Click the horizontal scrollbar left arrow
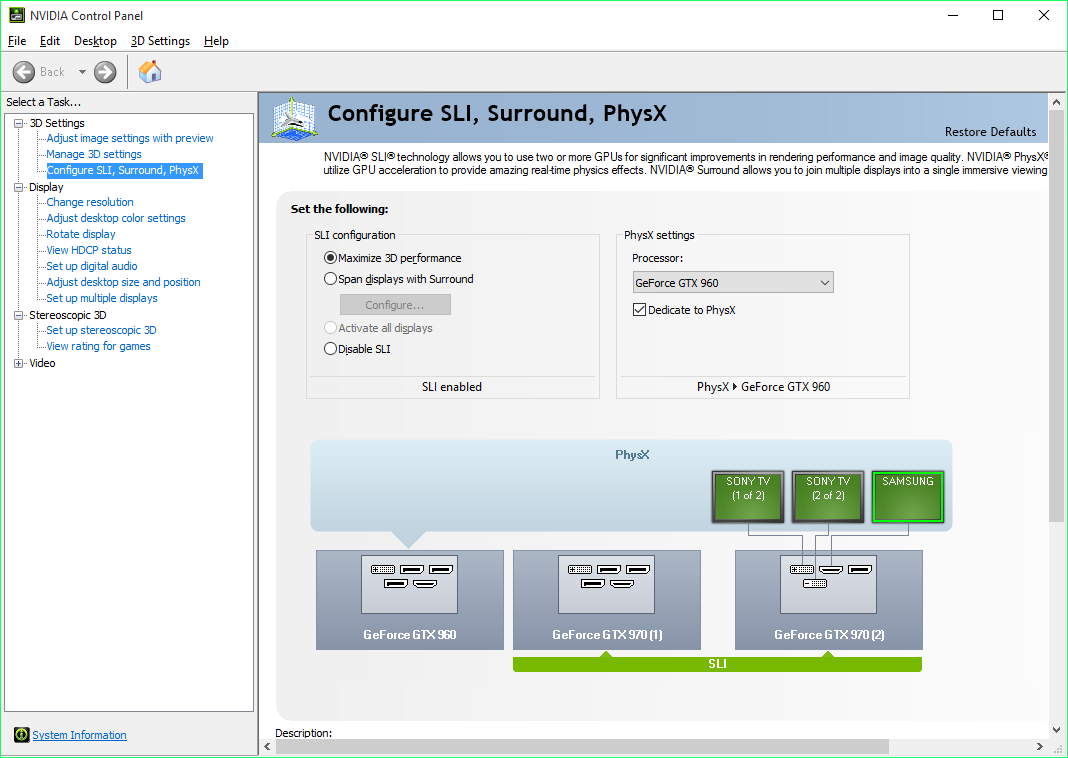This screenshot has height=758, width=1068. [x=268, y=746]
